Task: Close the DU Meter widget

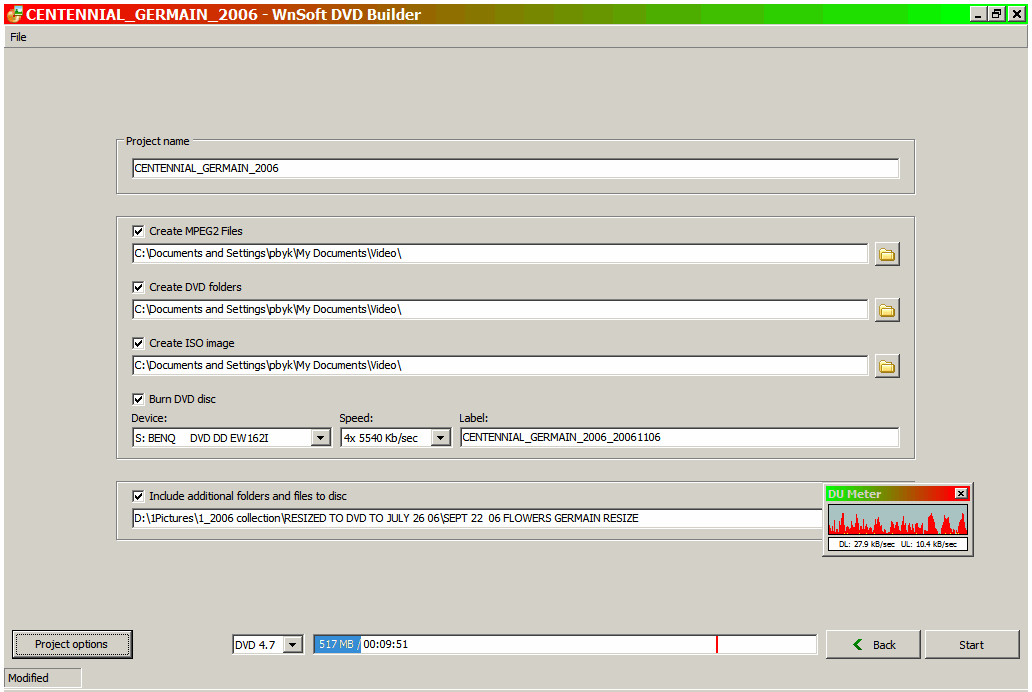Action: pos(961,493)
